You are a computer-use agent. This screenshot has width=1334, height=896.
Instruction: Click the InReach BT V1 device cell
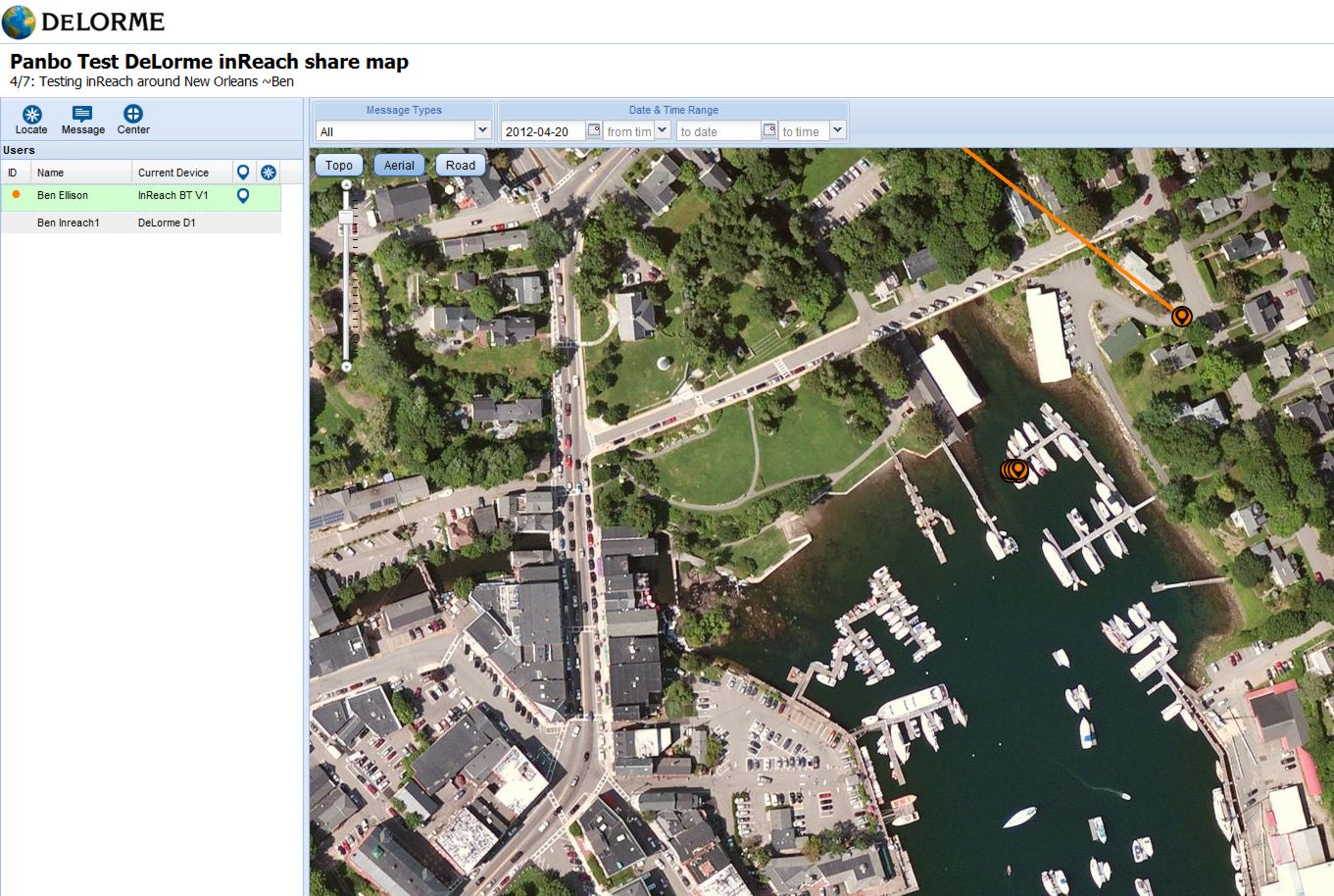pyautogui.click(x=182, y=195)
